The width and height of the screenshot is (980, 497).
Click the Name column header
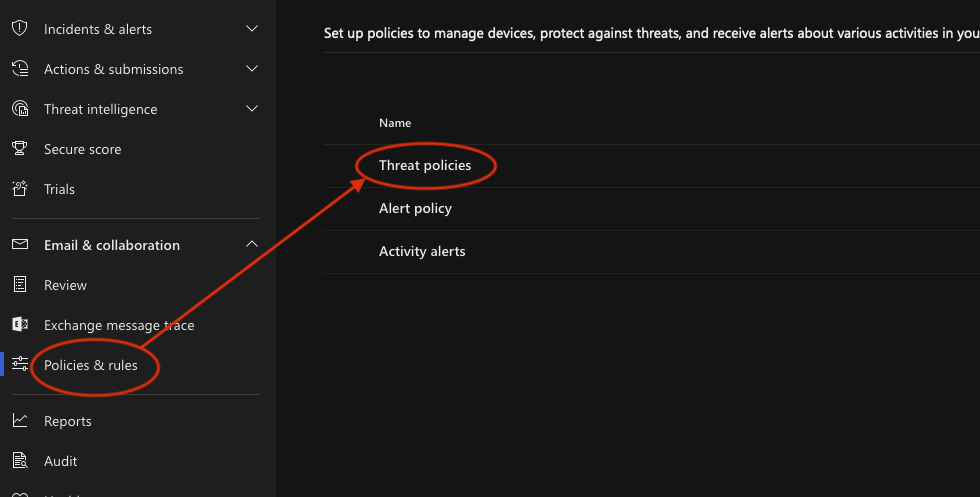pos(395,123)
